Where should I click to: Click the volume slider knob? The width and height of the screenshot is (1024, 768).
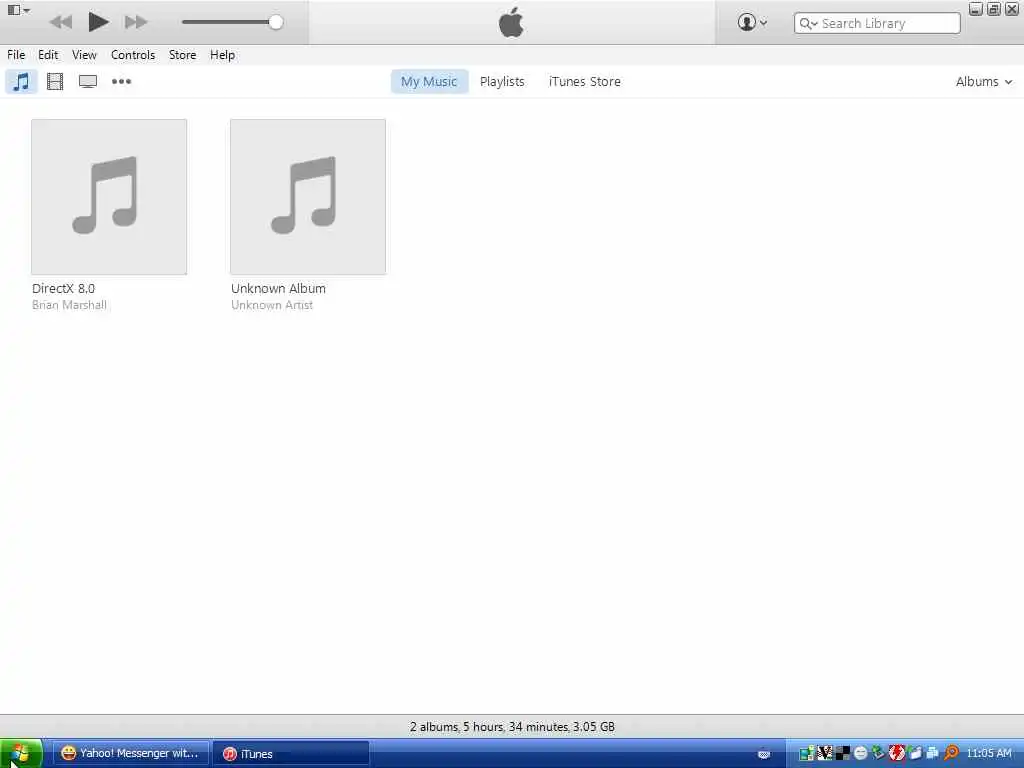276,22
